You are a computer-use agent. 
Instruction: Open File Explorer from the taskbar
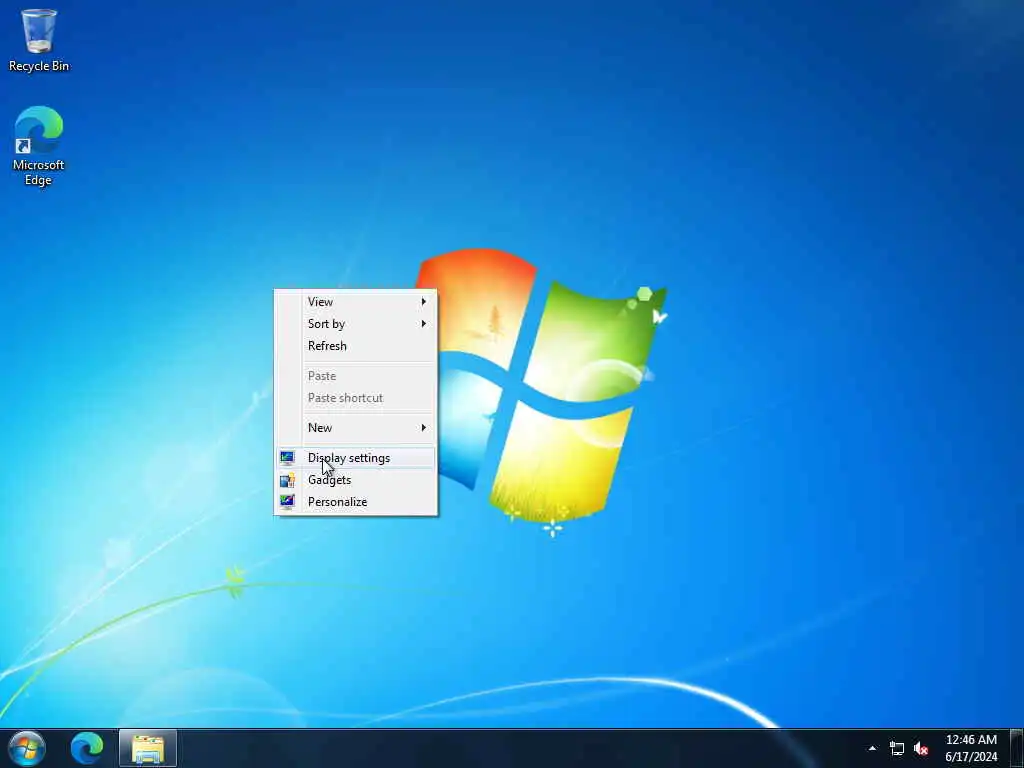click(x=148, y=748)
